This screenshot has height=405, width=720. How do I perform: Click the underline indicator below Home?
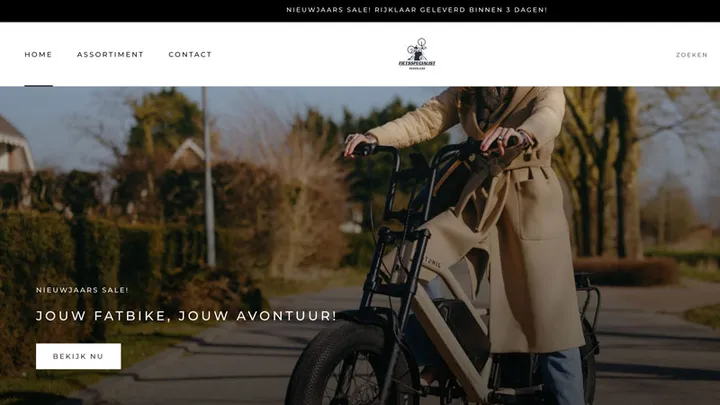point(39,85)
